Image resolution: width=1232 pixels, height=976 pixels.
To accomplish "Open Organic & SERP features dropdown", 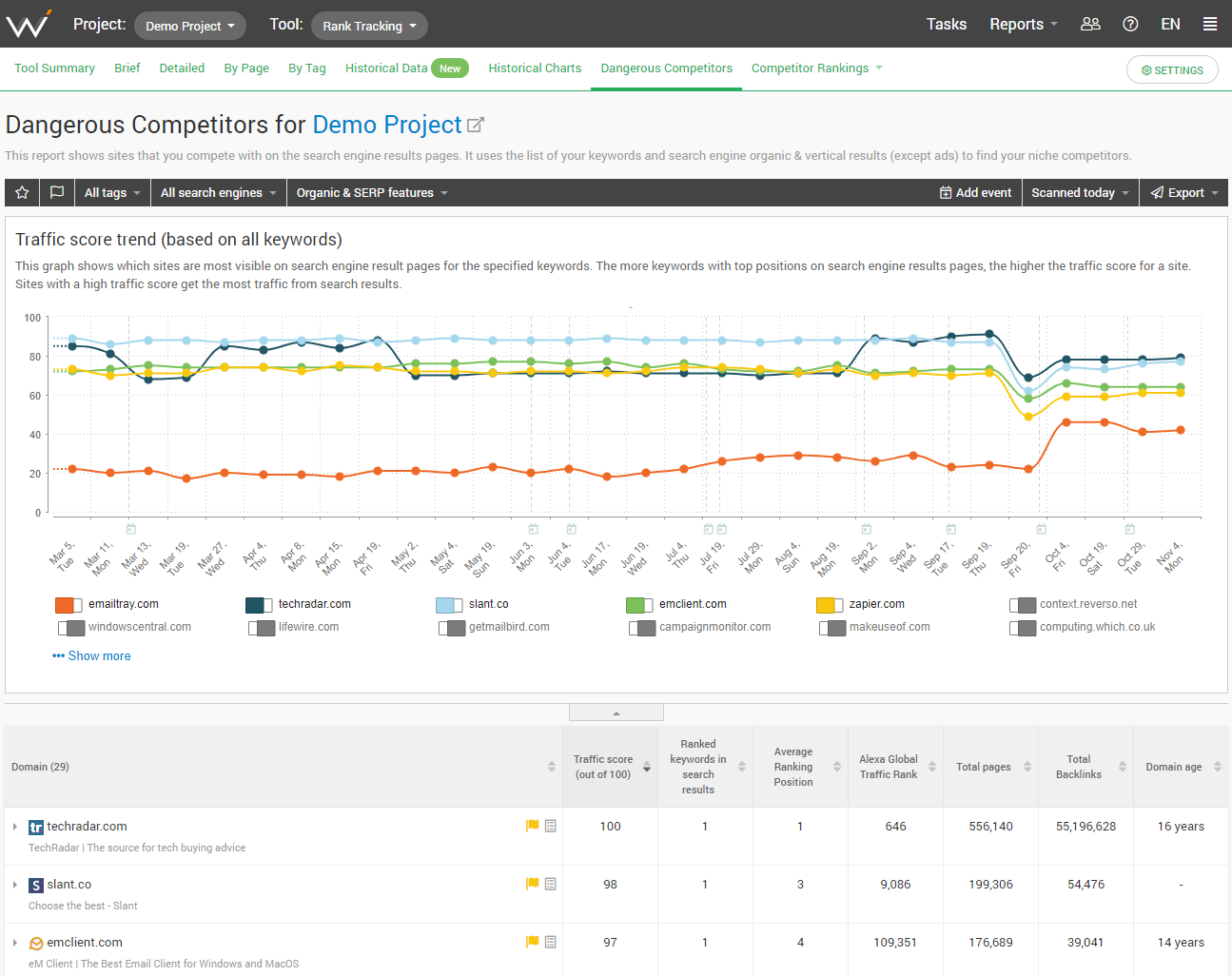I will pyautogui.click(x=372, y=192).
